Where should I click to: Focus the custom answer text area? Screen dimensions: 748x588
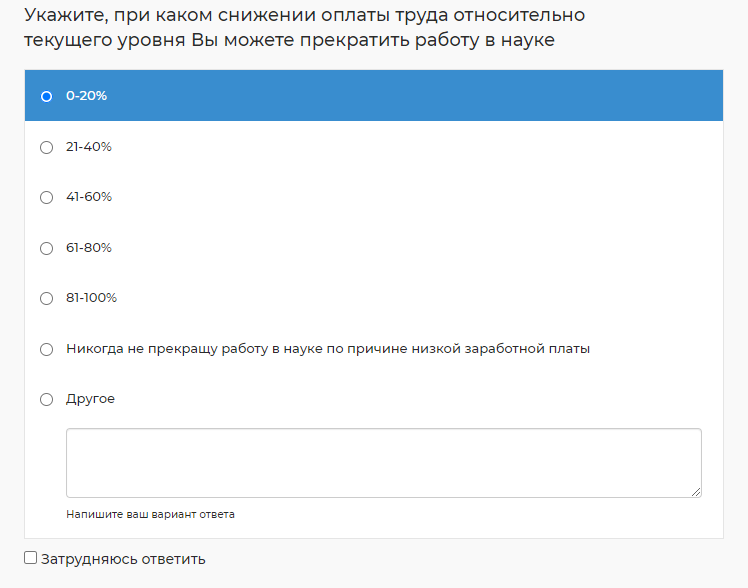pyautogui.click(x=383, y=462)
